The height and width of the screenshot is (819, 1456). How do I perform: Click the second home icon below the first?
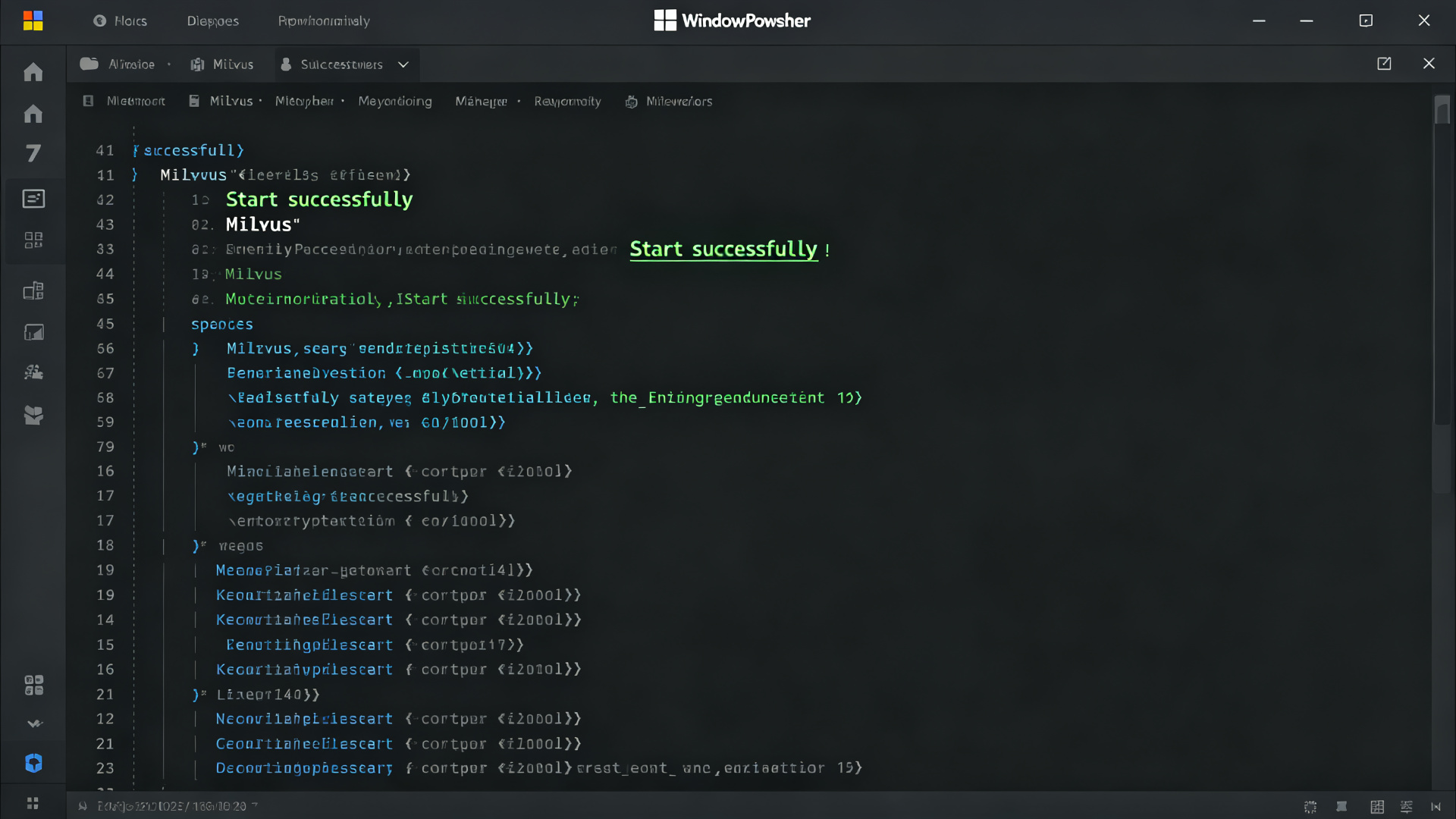click(33, 114)
